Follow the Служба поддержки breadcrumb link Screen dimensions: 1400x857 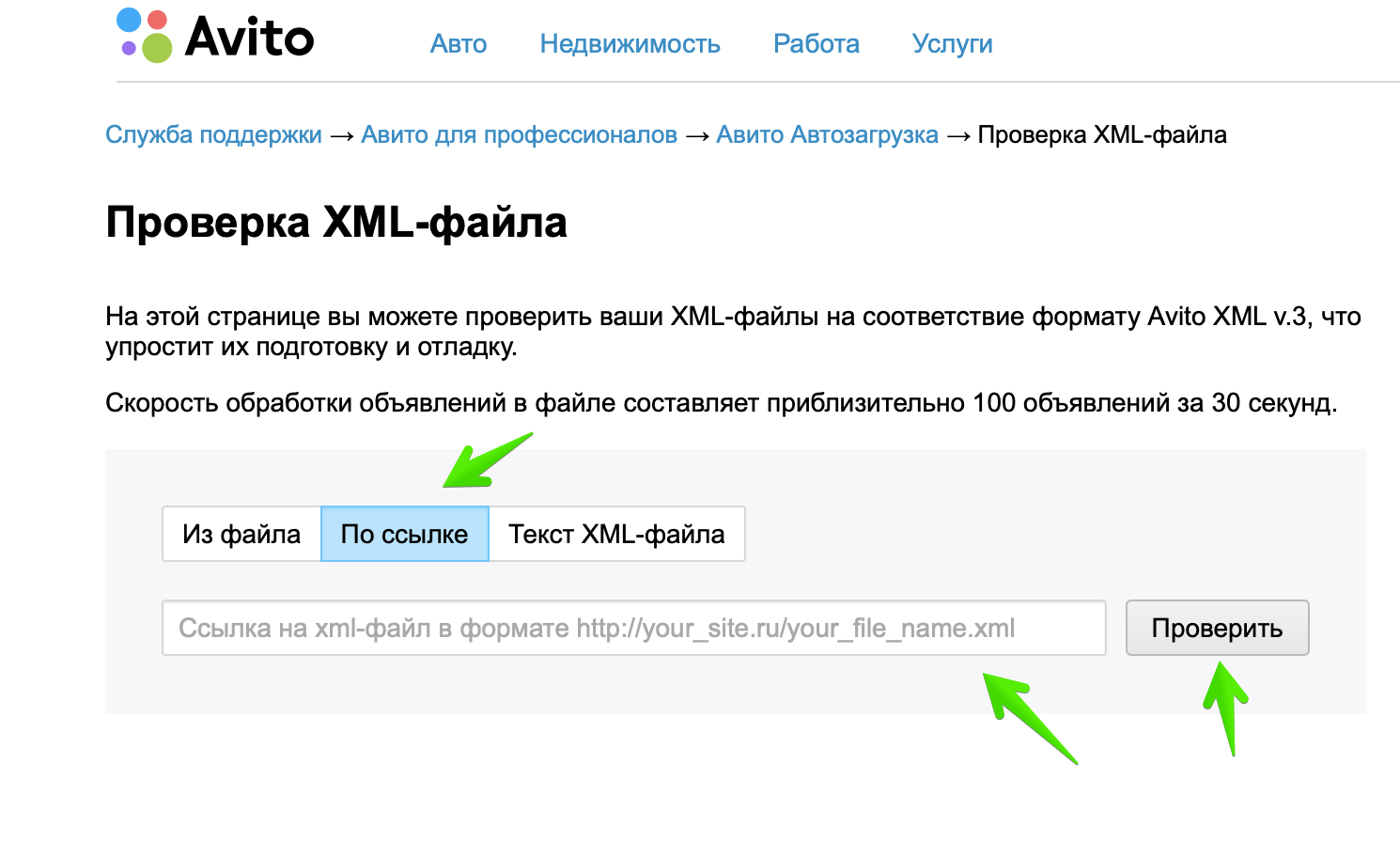(x=213, y=134)
